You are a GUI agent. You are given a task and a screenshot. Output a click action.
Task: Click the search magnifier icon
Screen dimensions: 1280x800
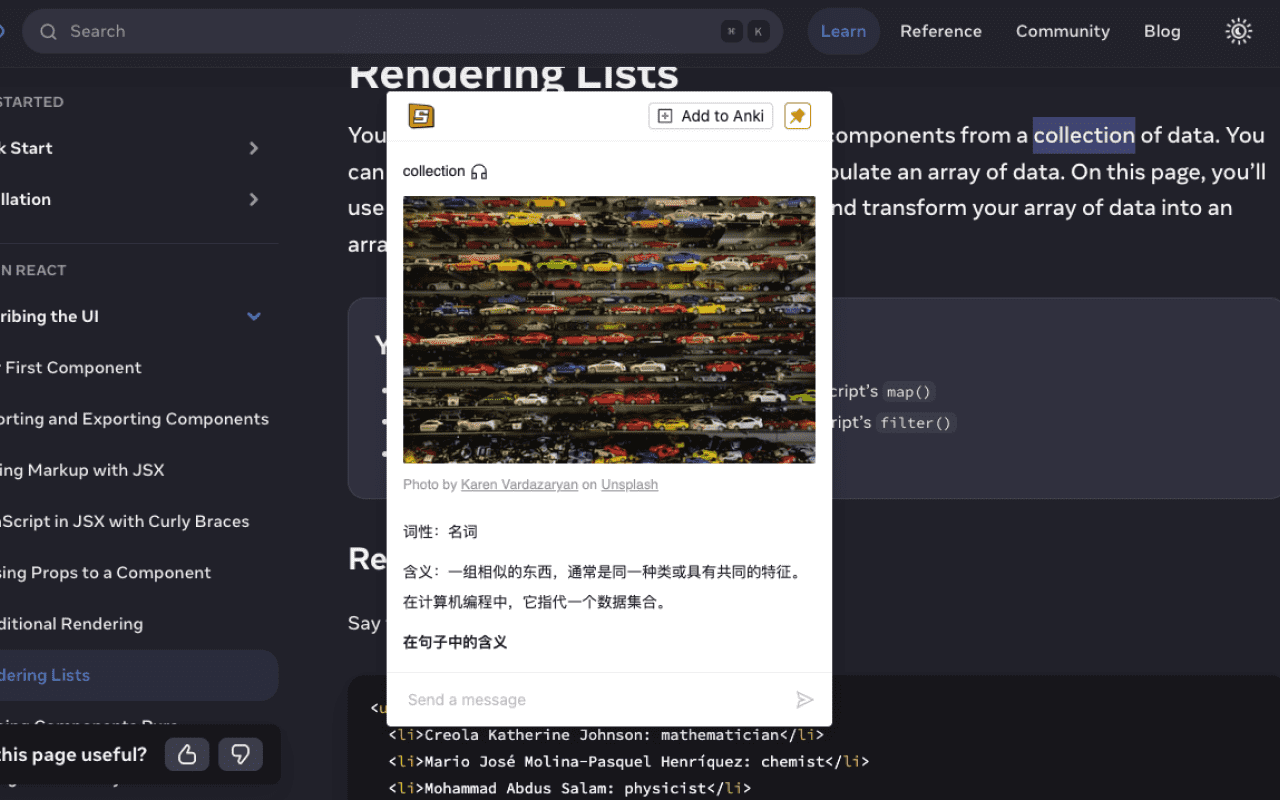pyautogui.click(x=48, y=32)
